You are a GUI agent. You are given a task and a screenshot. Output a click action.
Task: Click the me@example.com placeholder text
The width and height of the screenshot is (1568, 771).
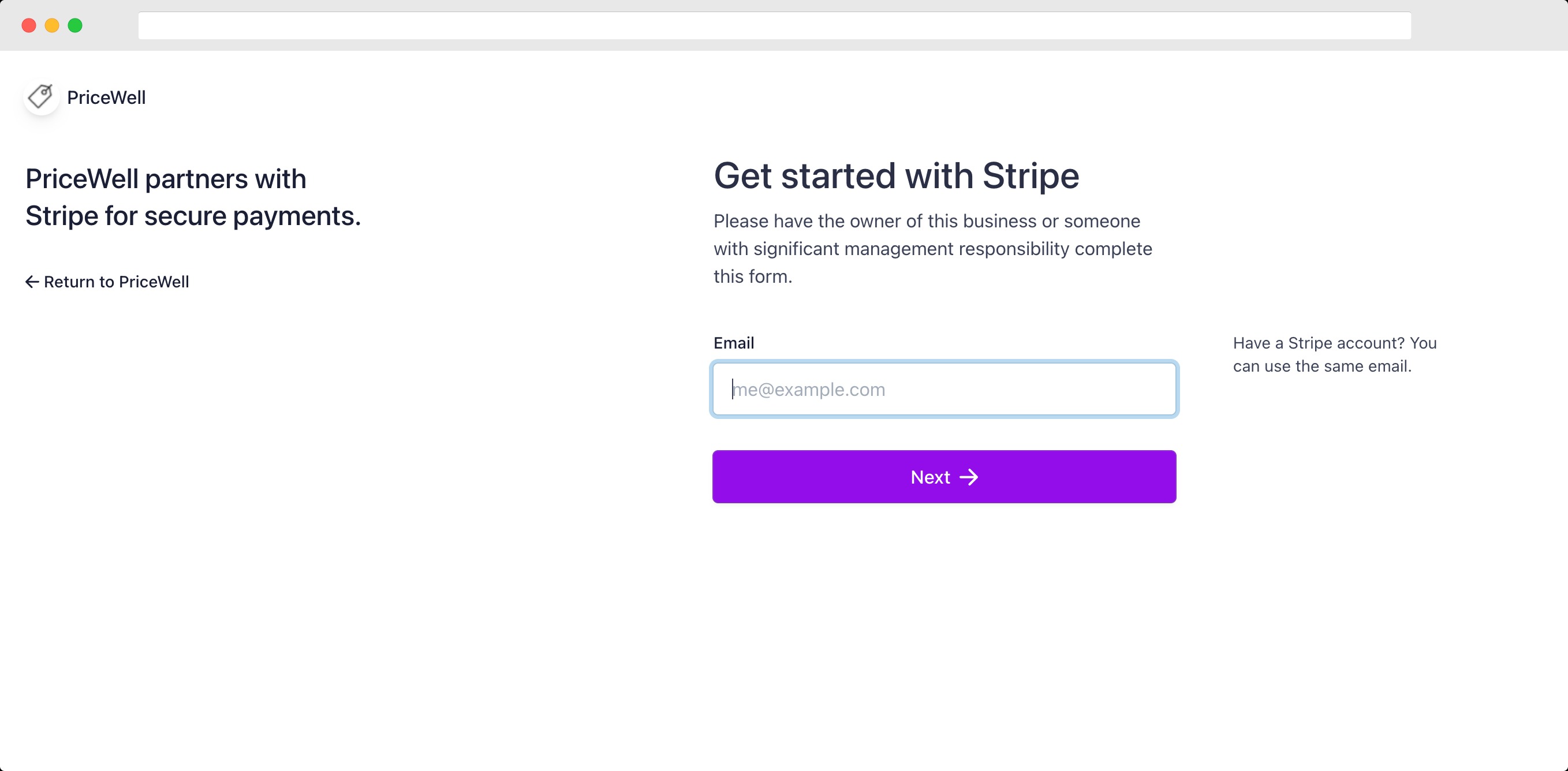(x=809, y=390)
